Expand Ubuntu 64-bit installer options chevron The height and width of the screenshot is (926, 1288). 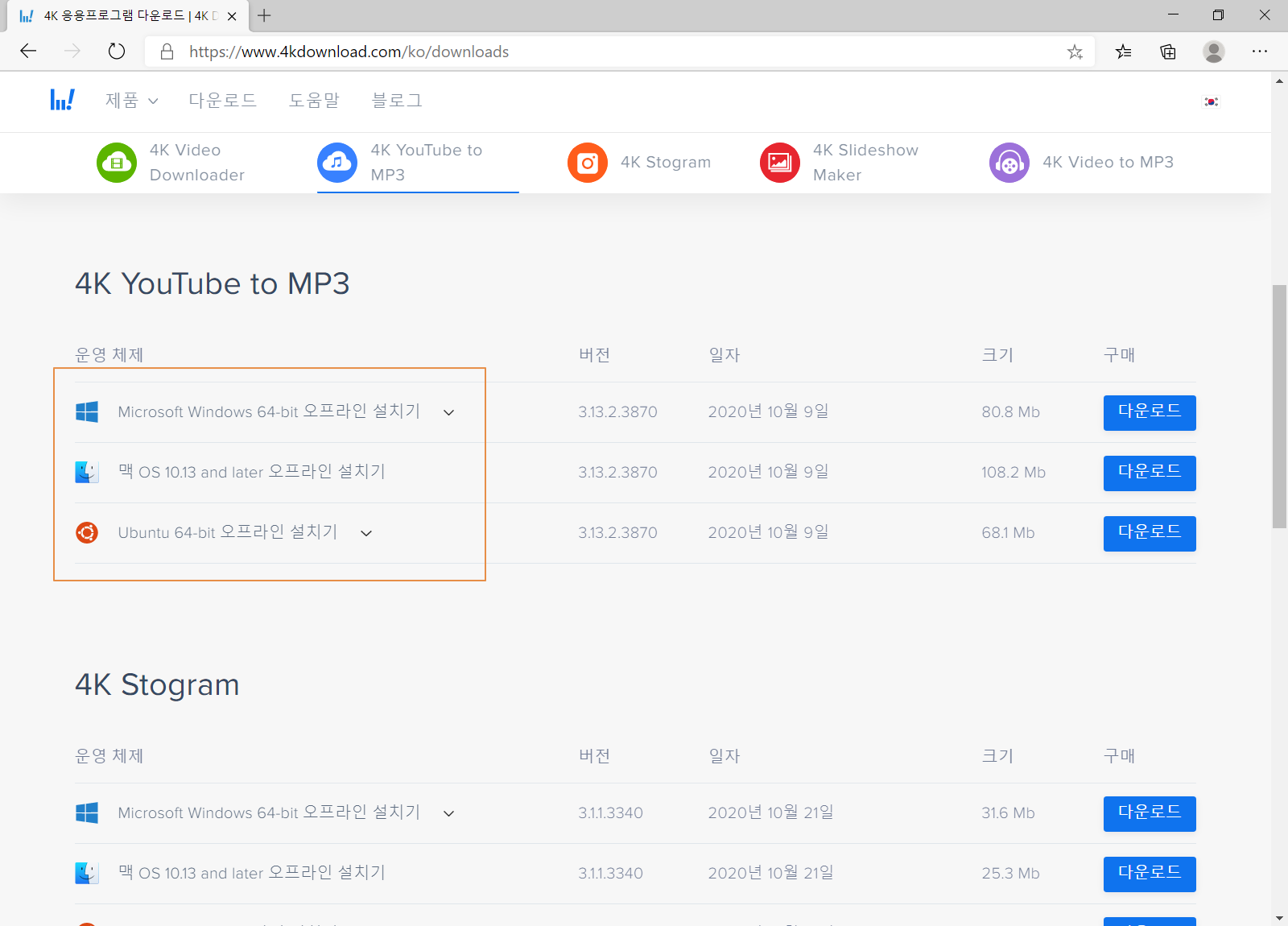coord(366,533)
